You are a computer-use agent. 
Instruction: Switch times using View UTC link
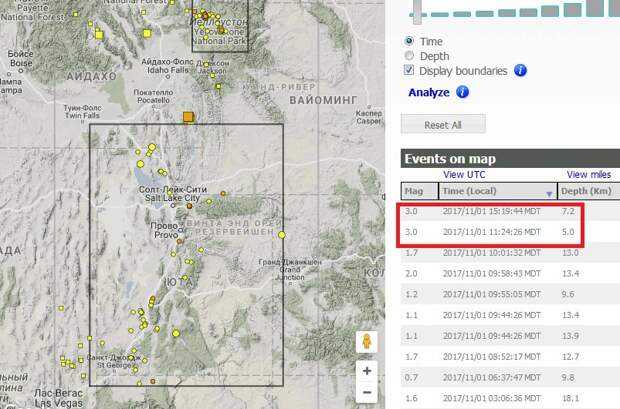(x=464, y=174)
